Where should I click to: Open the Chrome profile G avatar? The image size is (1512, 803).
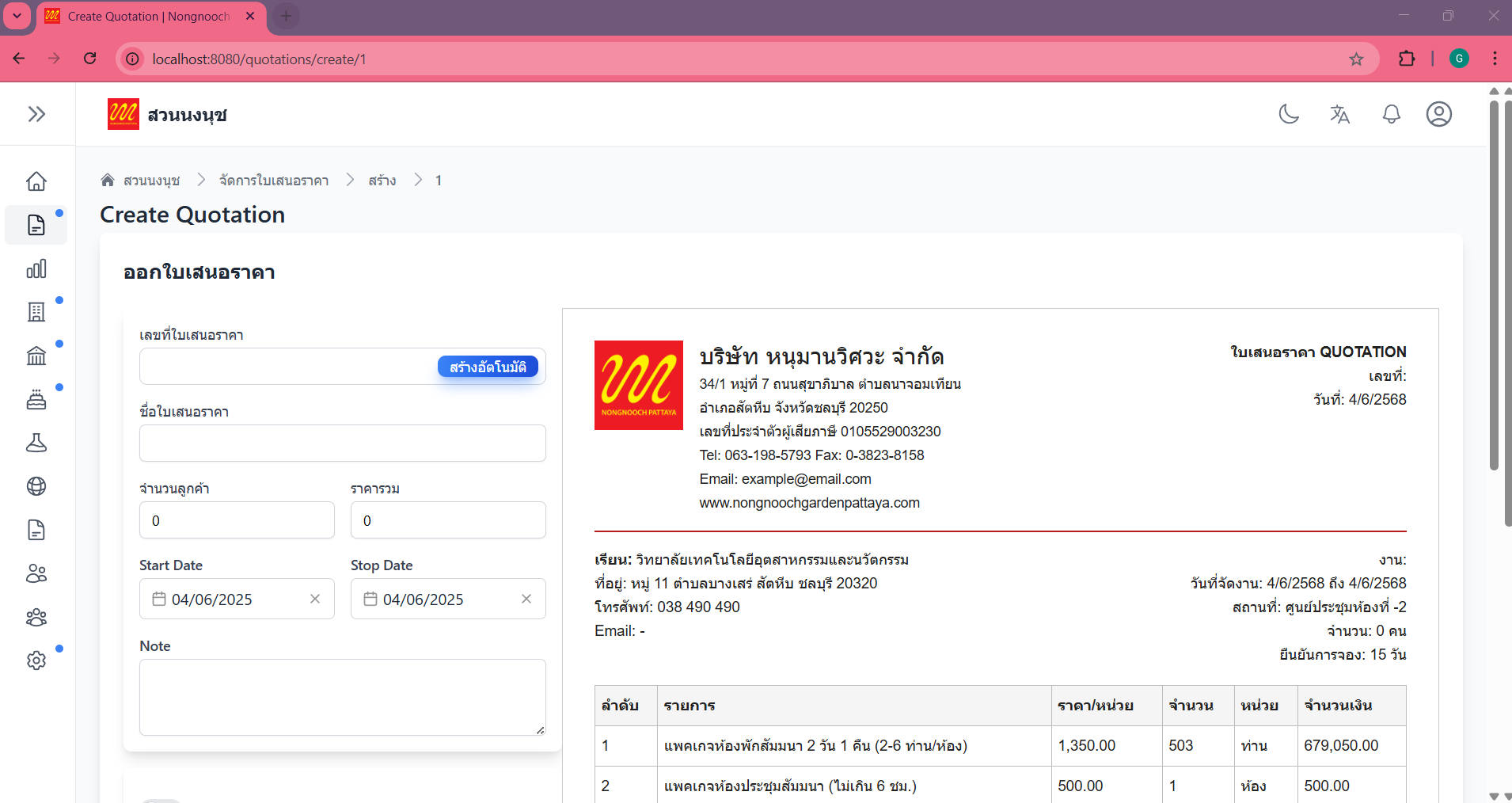point(1459,59)
